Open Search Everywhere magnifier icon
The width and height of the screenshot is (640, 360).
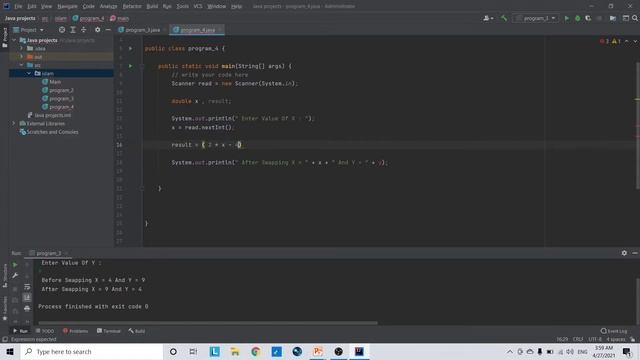[x=635, y=18]
